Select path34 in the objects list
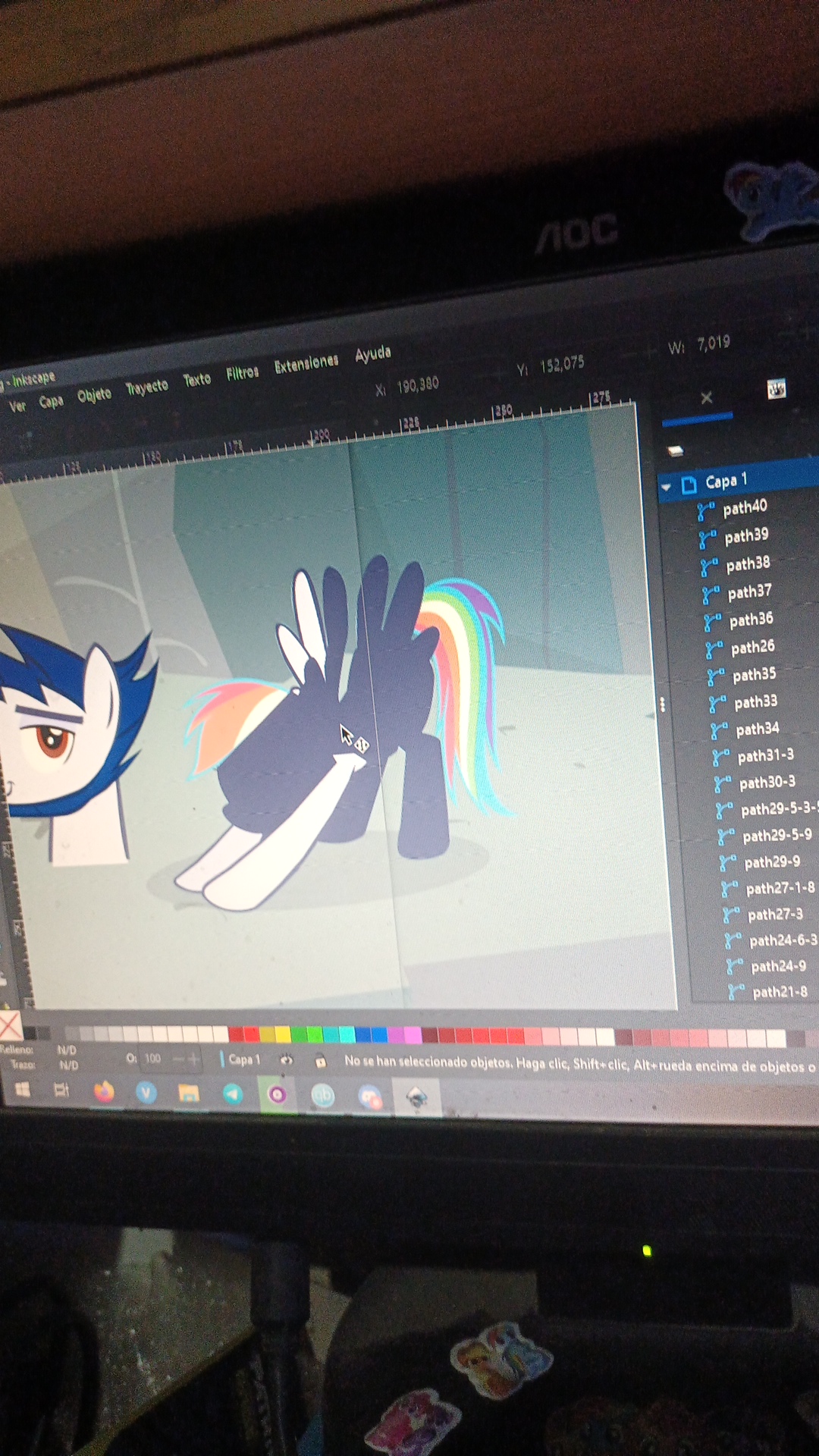Image resolution: width=819 pixels, height=1456 pixels. (757, 730)
